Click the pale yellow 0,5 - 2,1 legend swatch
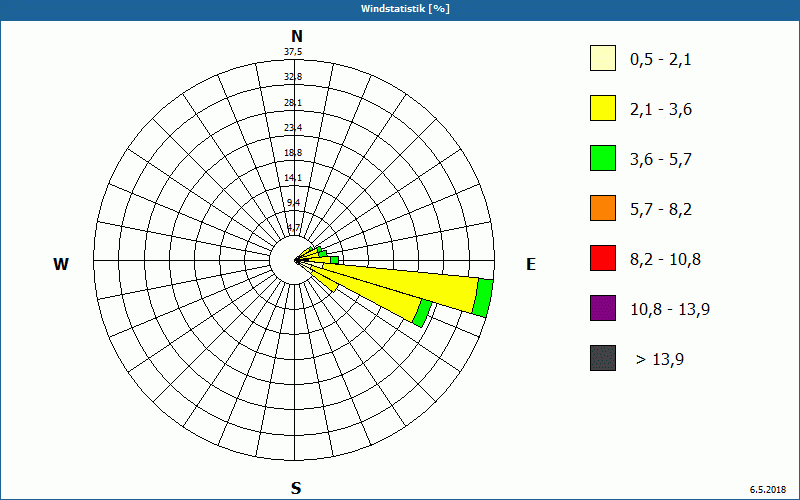Image resolution: width=800 pixels, height=500 pixels. tap(603, 58)
